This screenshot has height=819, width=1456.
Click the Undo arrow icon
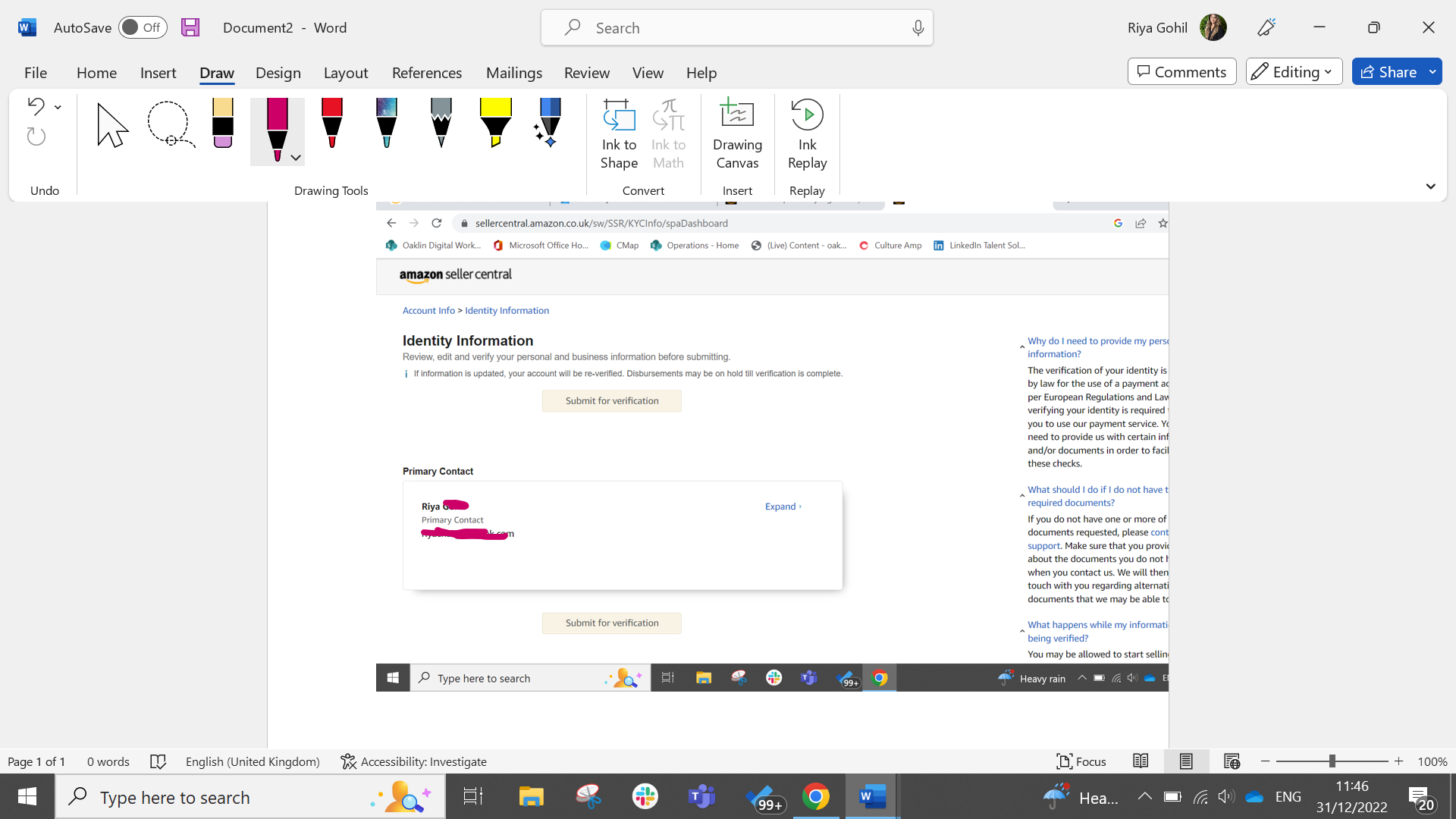tap(36, 106)
